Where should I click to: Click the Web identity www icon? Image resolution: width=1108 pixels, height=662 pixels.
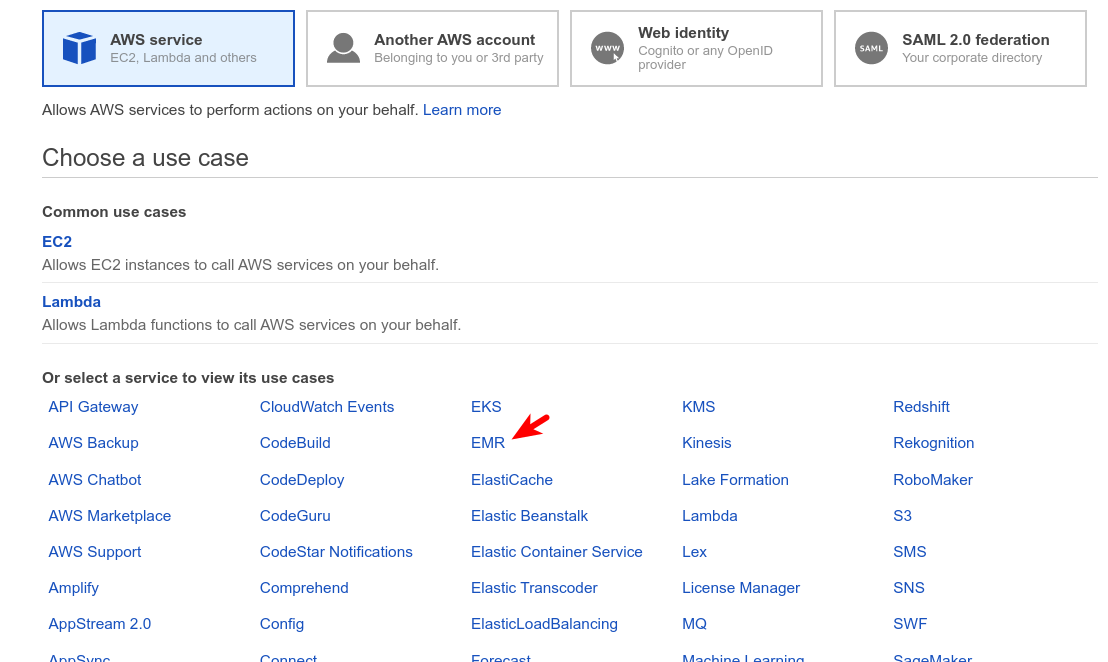(608, 48)
